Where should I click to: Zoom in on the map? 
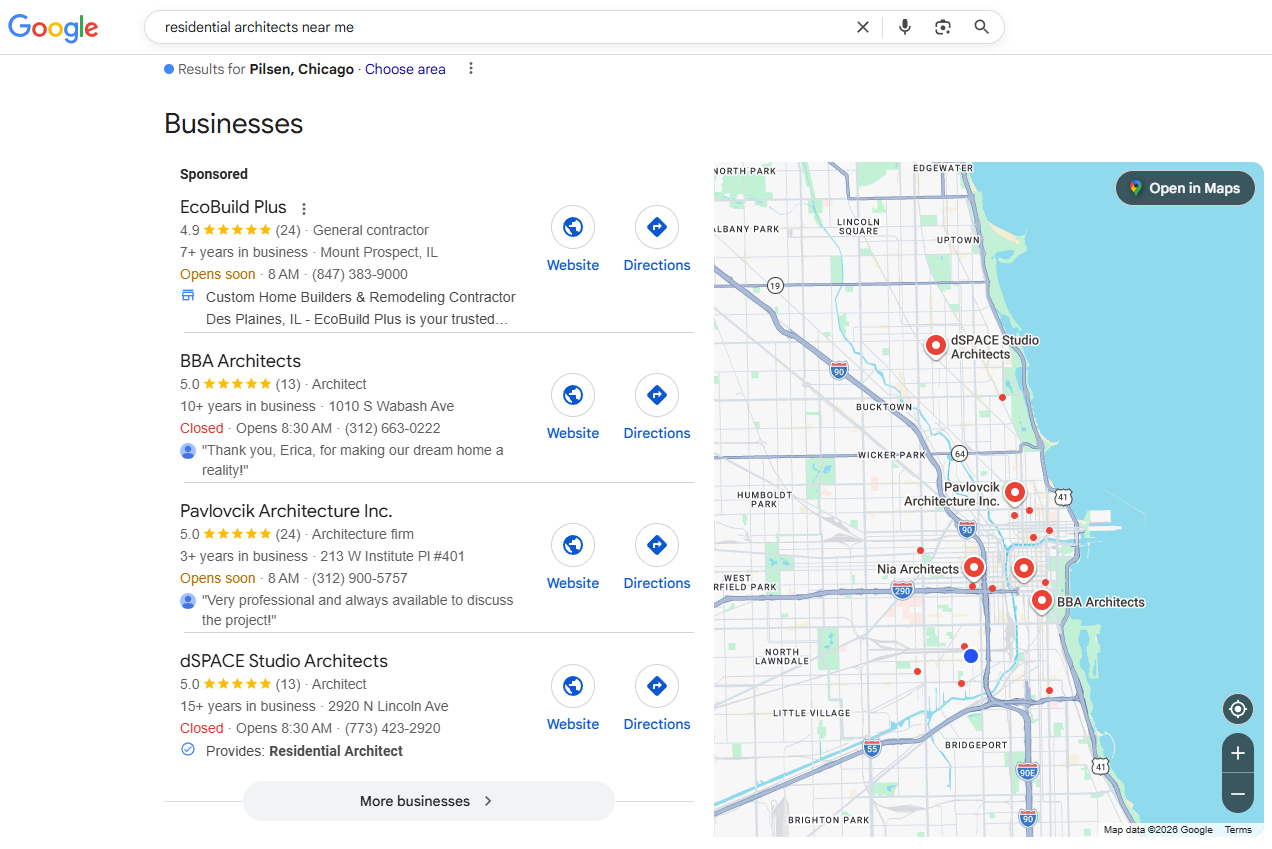(x=1237, y=754)
